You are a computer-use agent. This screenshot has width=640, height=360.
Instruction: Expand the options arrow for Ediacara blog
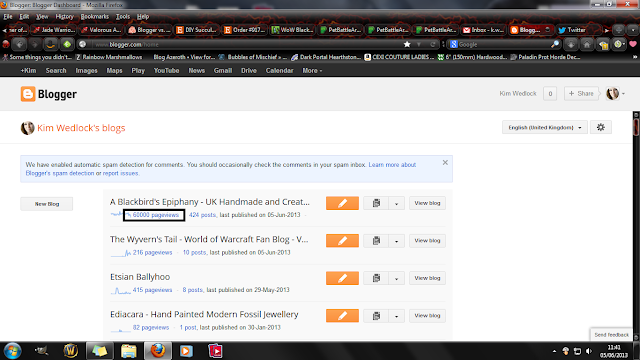(x=396, y=316)
